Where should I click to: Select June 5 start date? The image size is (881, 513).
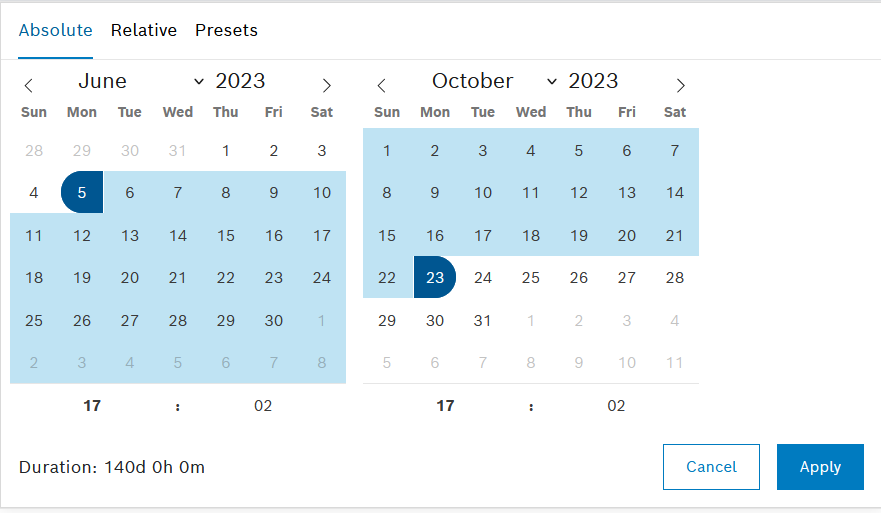[82, 192]
